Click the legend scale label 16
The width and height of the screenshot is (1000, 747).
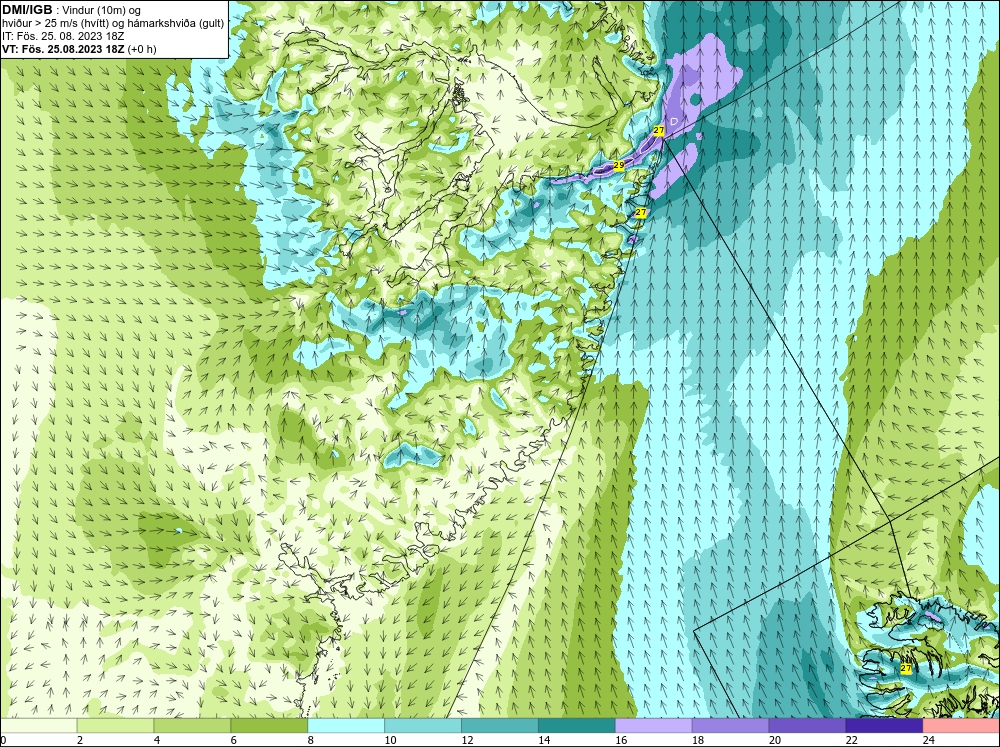point(621,740)
